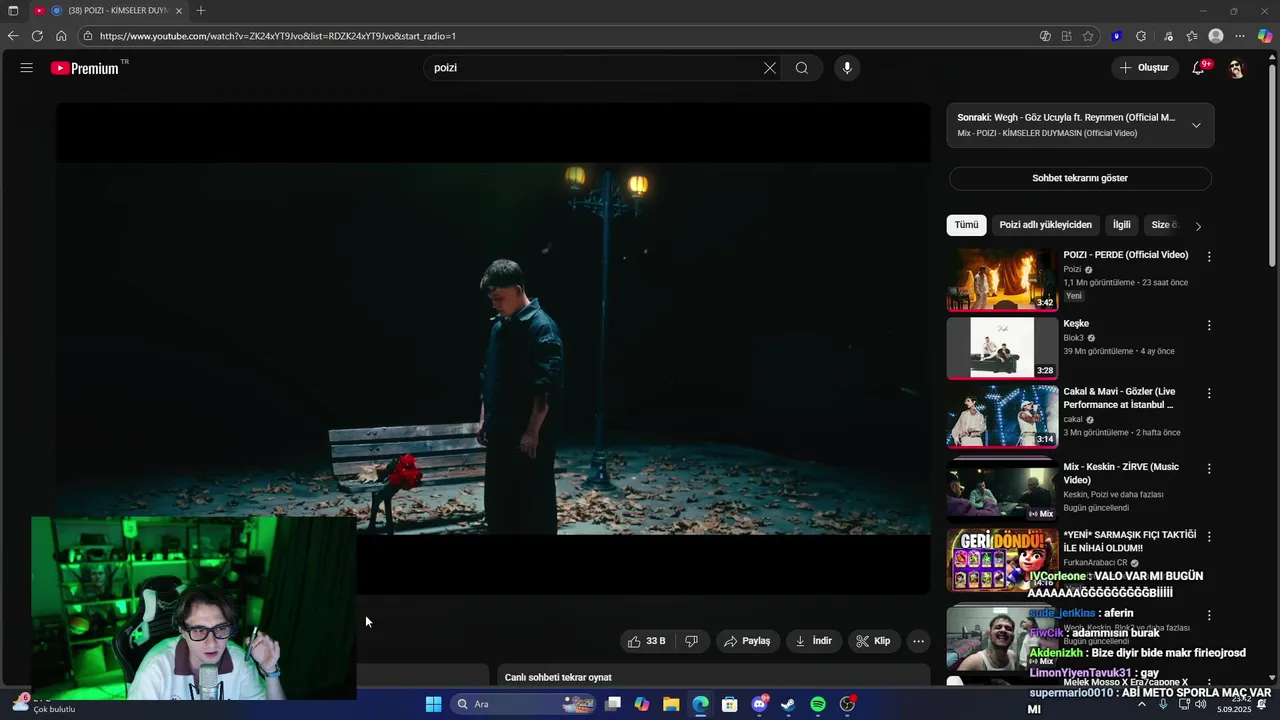This screenshot has height=720, width=1280.
Task: Open options for SARMAŞIK FIÇI TAKTİĞİ video
Action: point(1209,537)
